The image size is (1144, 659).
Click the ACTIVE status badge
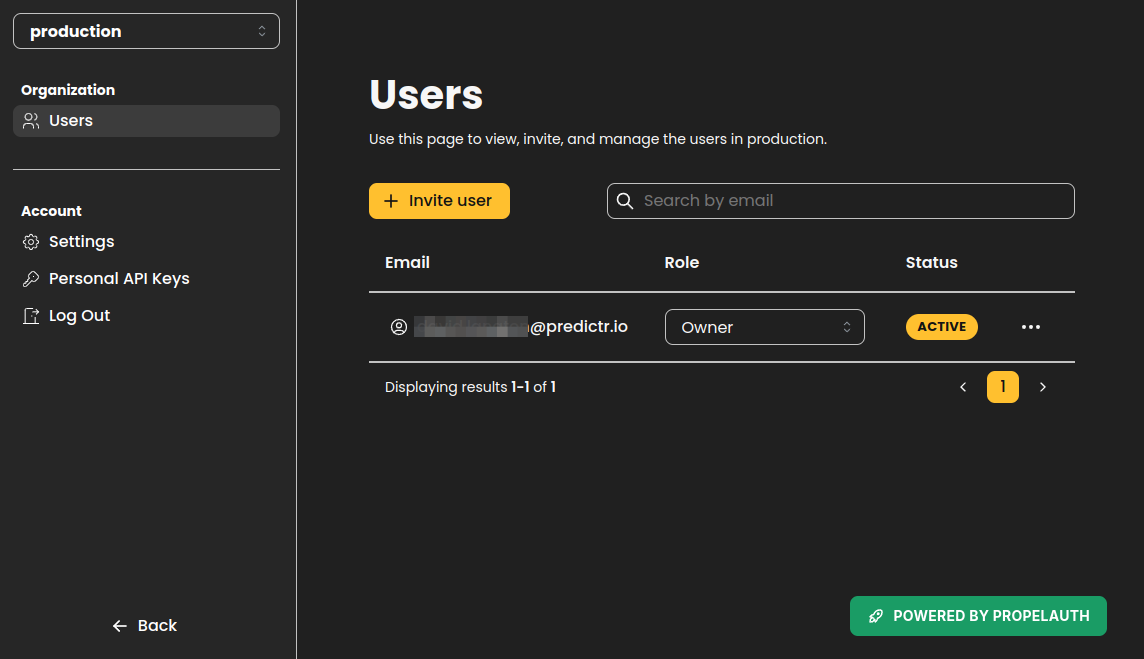941,327
